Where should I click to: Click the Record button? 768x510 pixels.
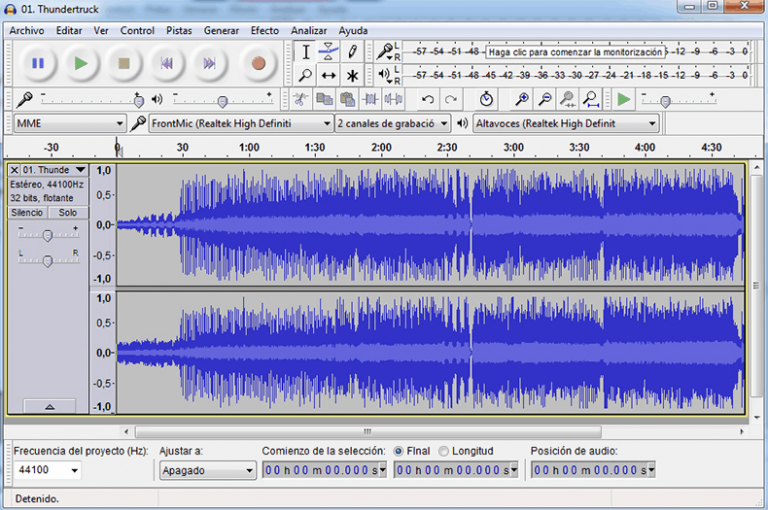pyautogui.click(x=258, y=63)
